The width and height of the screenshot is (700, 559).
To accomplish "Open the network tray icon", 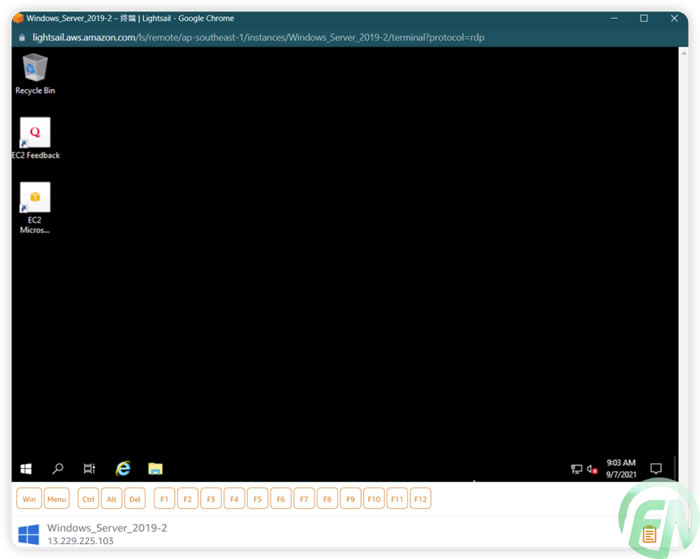I will point(576,468).
